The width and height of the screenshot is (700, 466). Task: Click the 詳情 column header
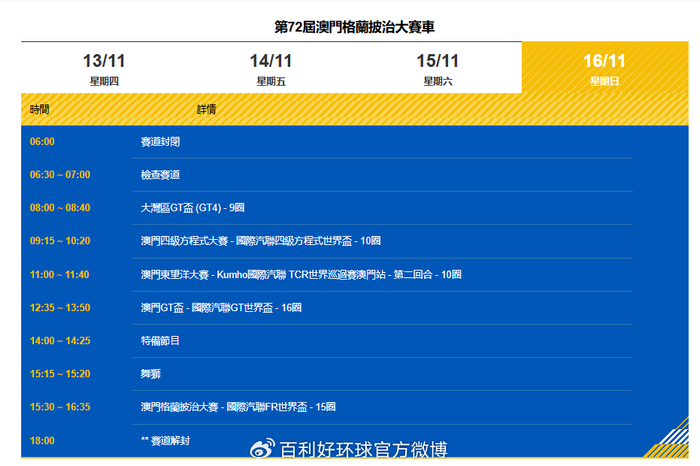(x=207, y=109)
